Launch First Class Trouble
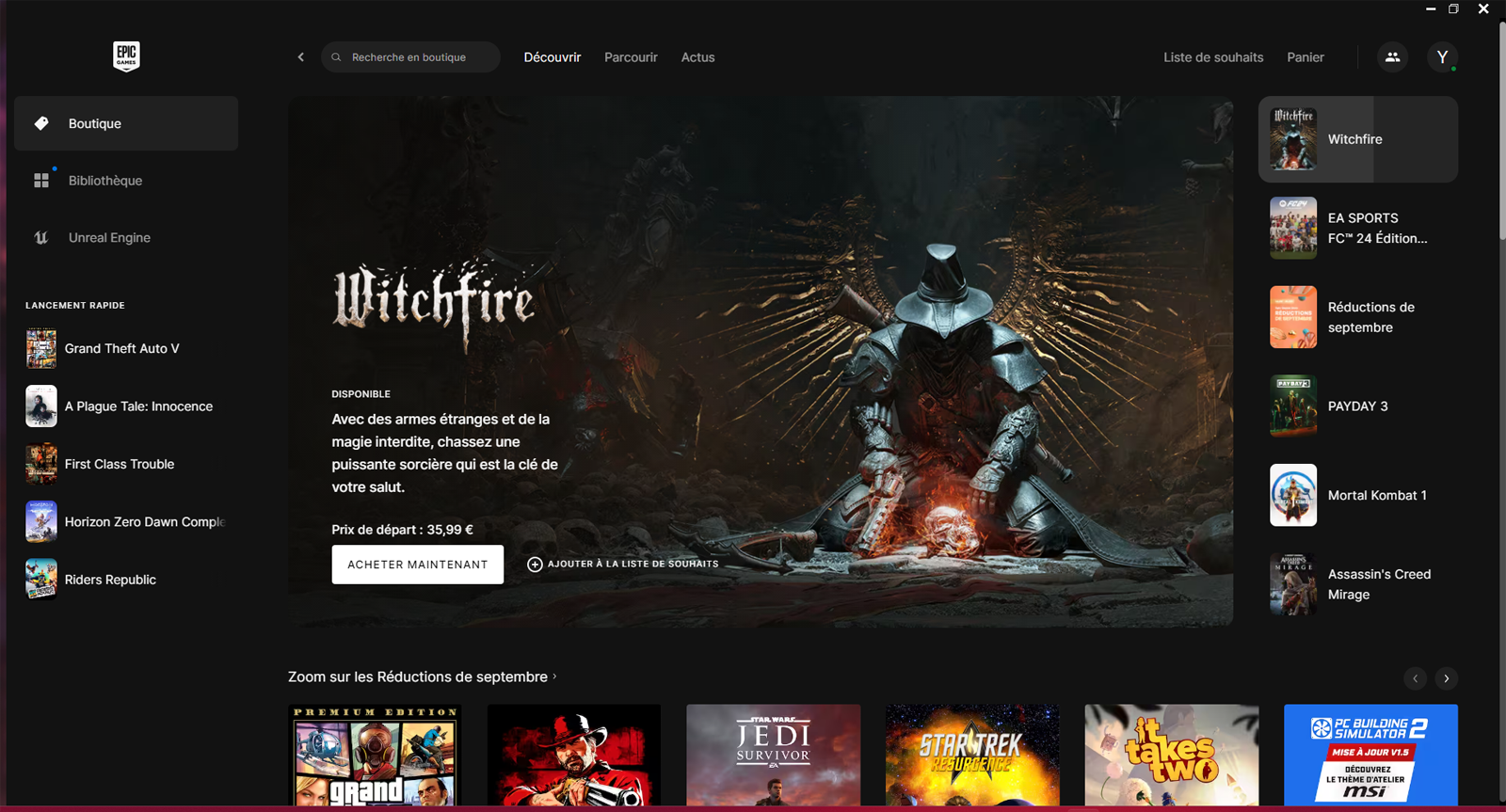This screenshot has height=812, width=1506. point(126,464)
